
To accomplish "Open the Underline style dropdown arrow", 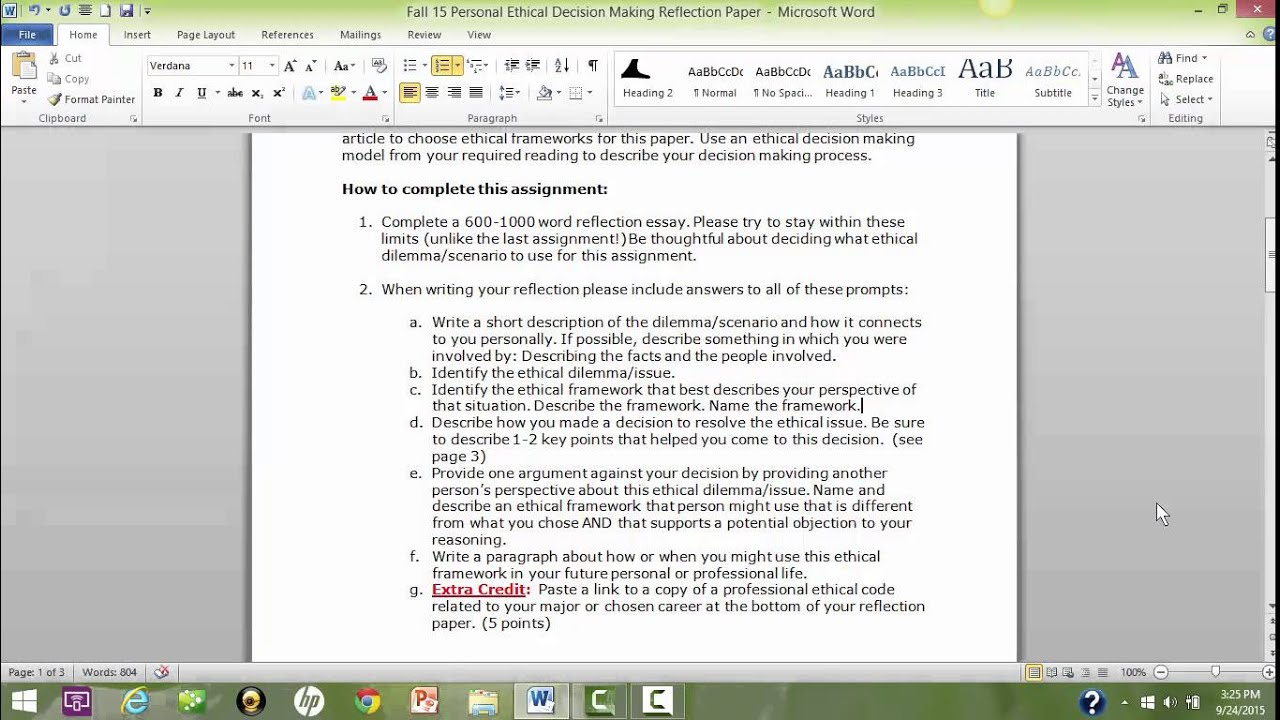I will tap(216, 93).
